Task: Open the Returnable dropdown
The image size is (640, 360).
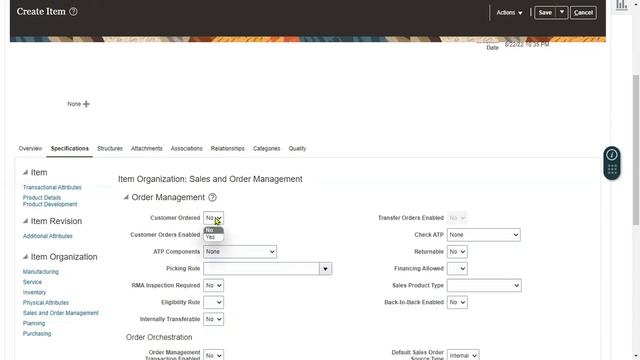Action: [457, 252]
